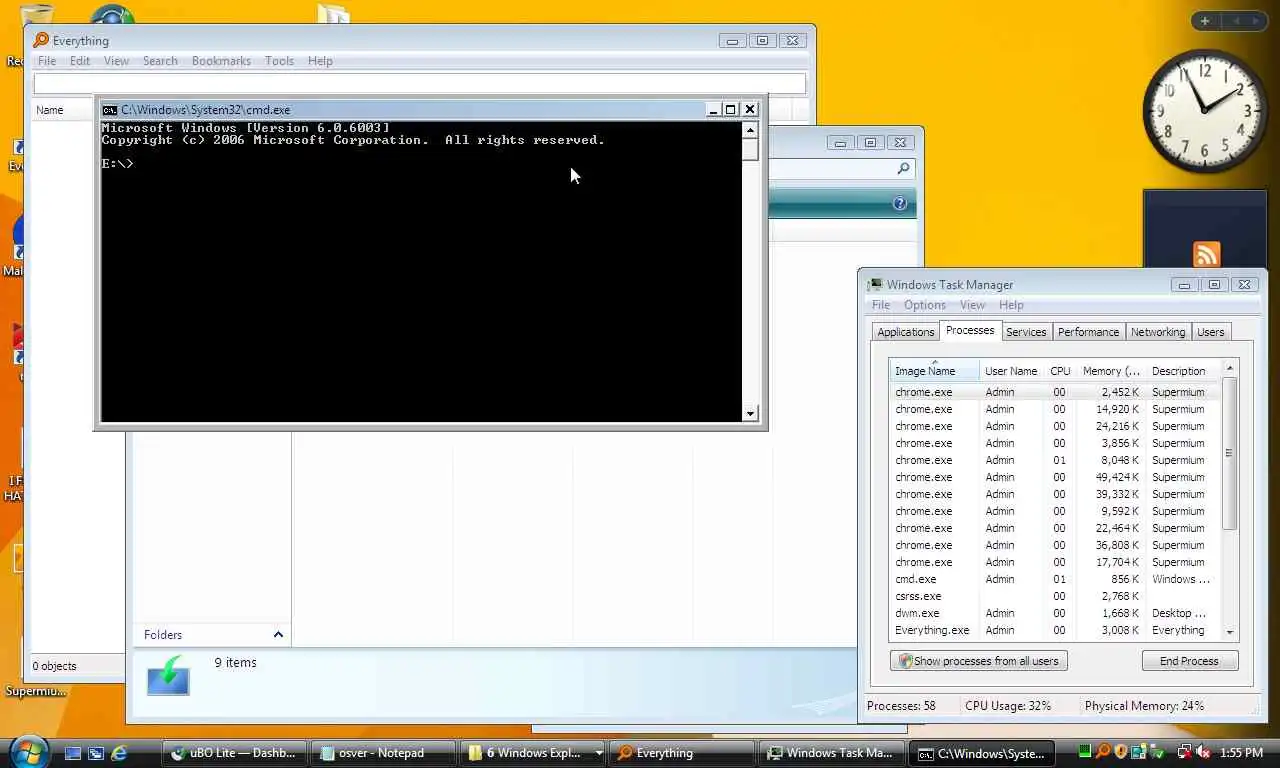Select the dwm.exe process row
1280x768 pixels.
[x=1055, y=613]
